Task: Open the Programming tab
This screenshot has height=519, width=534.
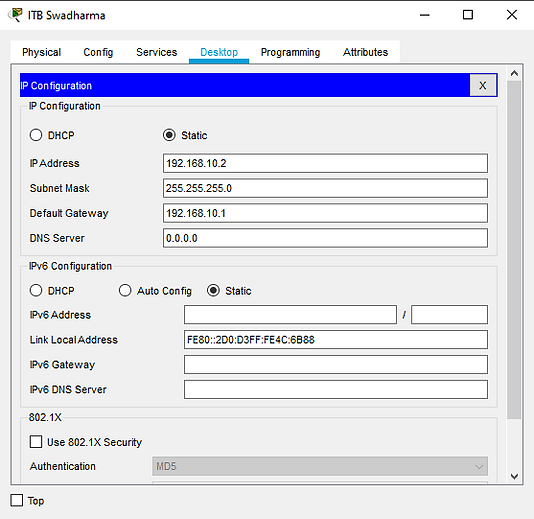Action: point(290,52)
